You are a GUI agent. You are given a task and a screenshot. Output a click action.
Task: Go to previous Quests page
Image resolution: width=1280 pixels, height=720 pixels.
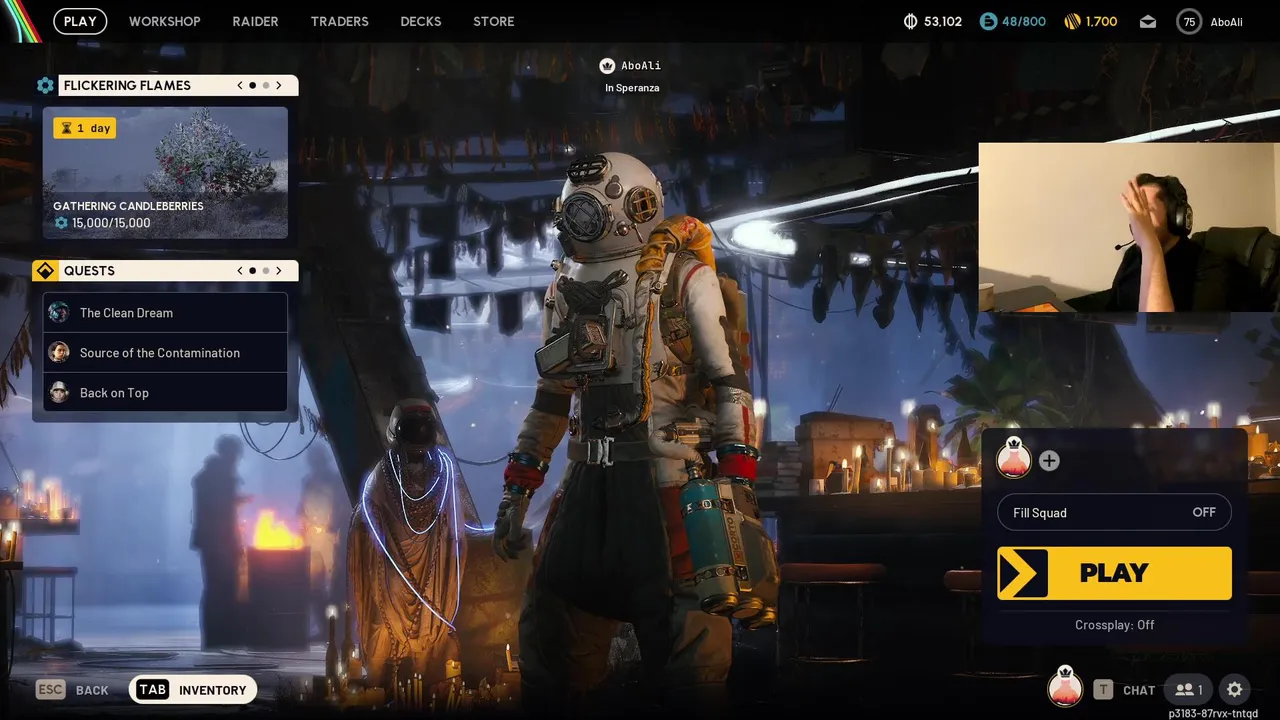pyautogui.click(x=240, y=271)
